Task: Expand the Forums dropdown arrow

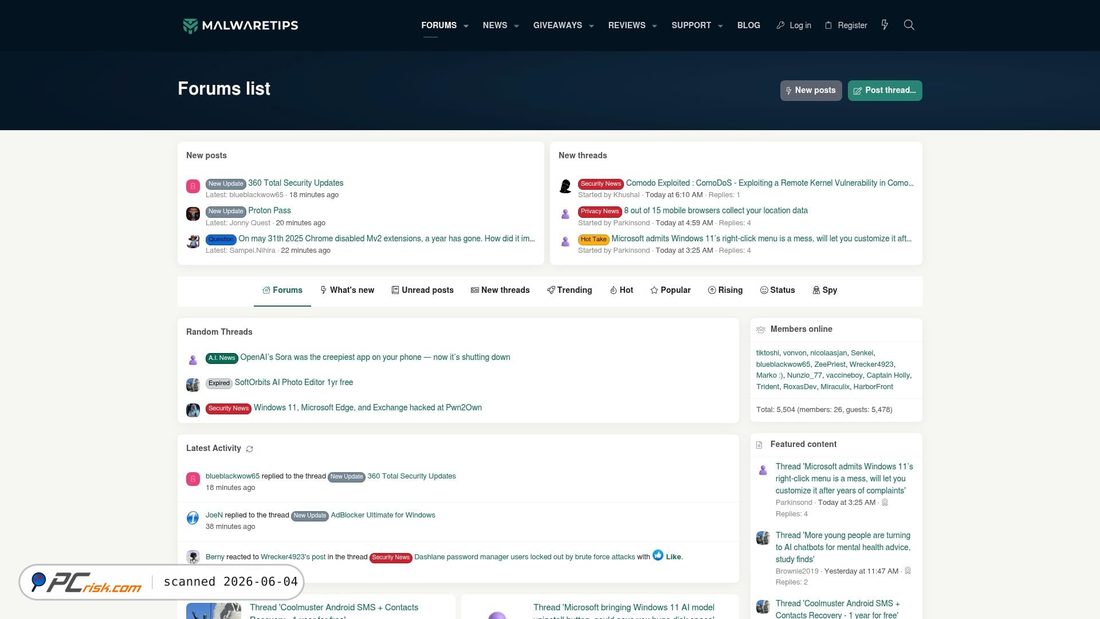Action: click(x=466, y=26)
